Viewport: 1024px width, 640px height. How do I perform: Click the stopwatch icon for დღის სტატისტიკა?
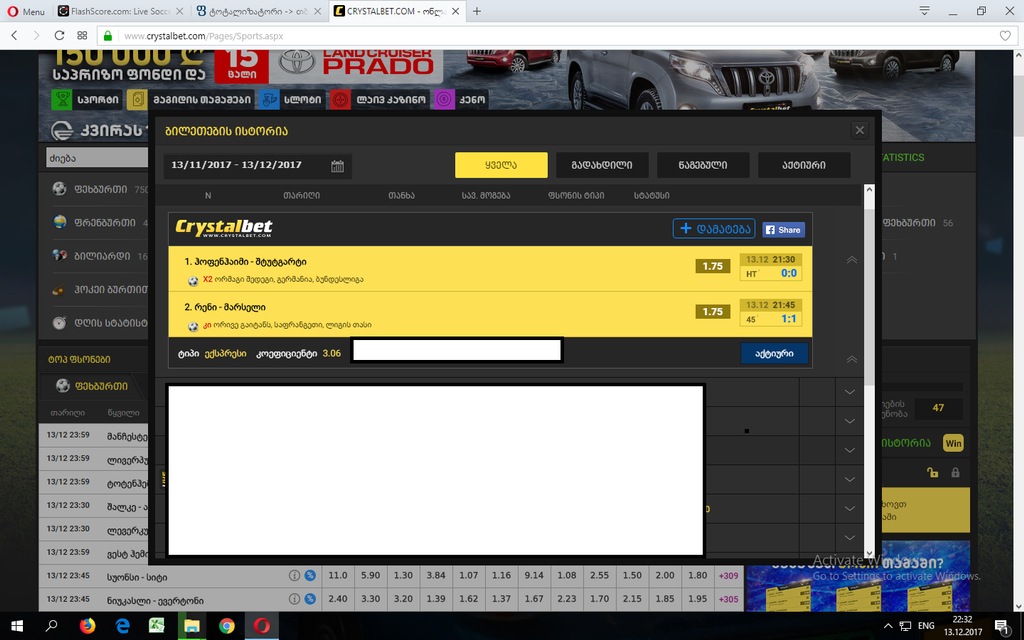(x=59, y=323)
